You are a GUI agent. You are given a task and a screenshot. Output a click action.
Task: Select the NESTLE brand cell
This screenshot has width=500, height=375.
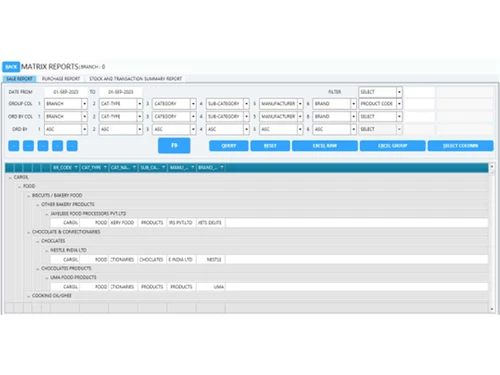point(211,259)
